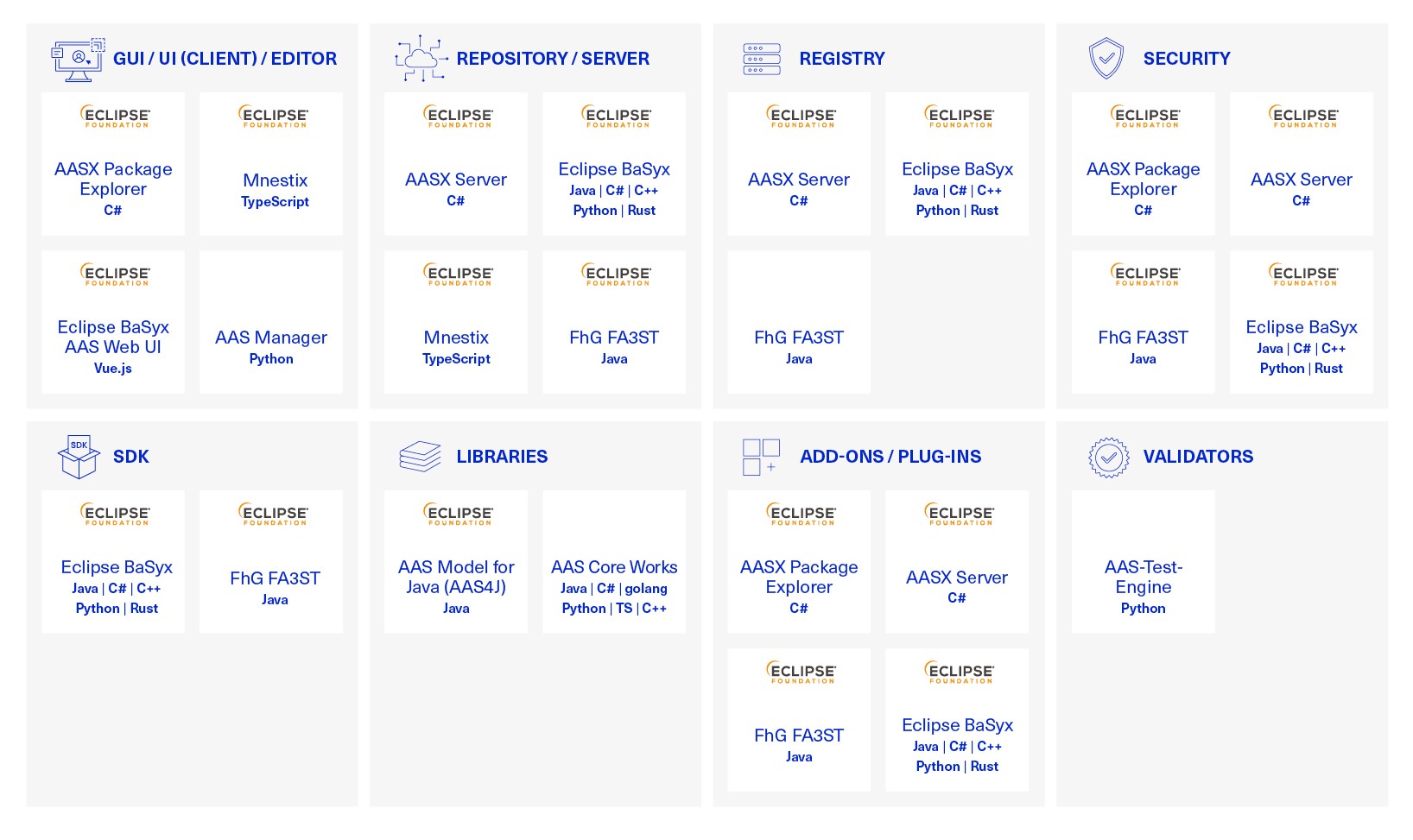Image resolution: width=1413 pixels, height=840 pixels.
Task: Click the ADD-ONS / PLUG-INS heading
Action: tap(890, 457)
